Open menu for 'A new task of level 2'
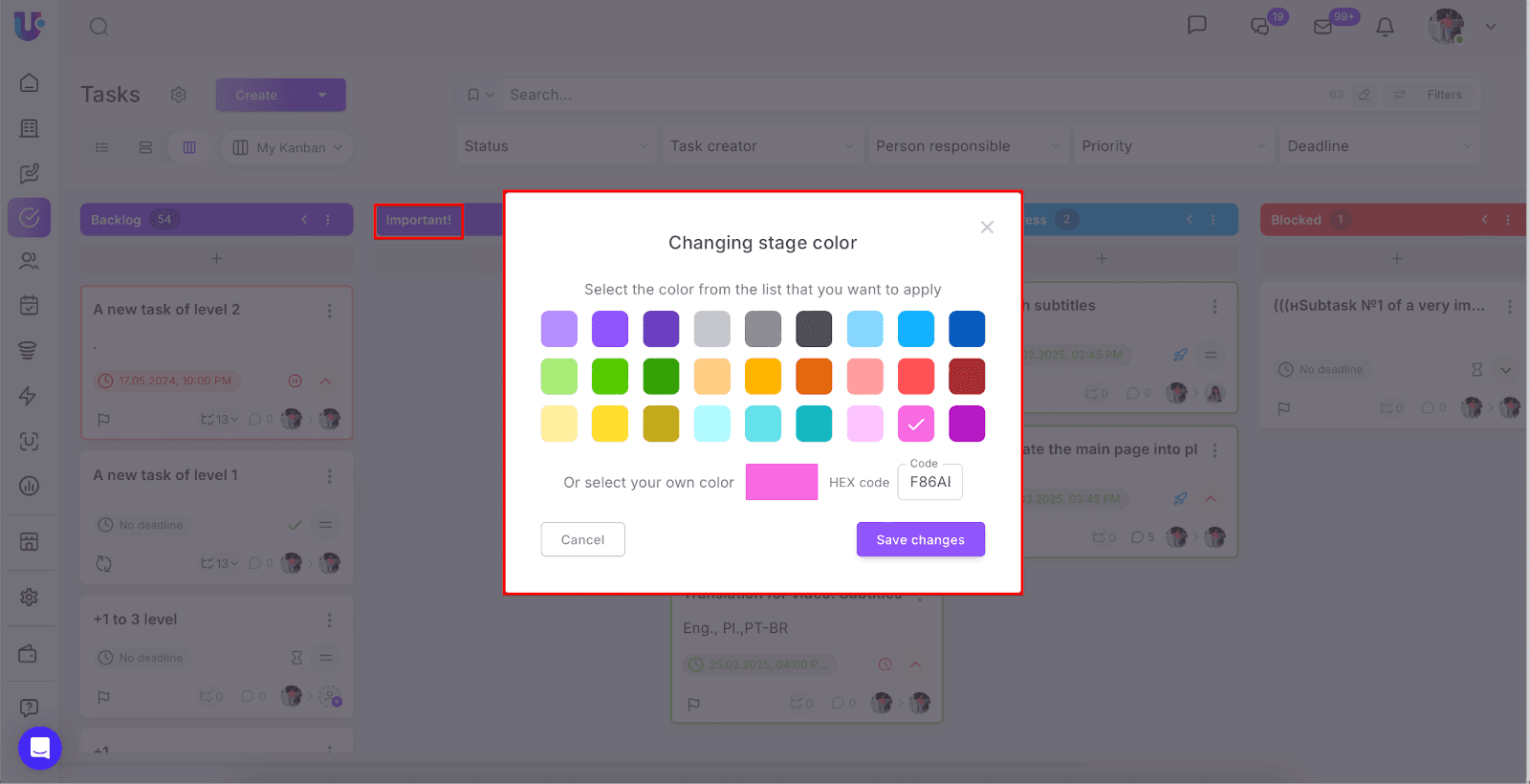Image resolution: width=1530 pixels, height=784 pixels. pyautogui.click(x=330, y=311)
